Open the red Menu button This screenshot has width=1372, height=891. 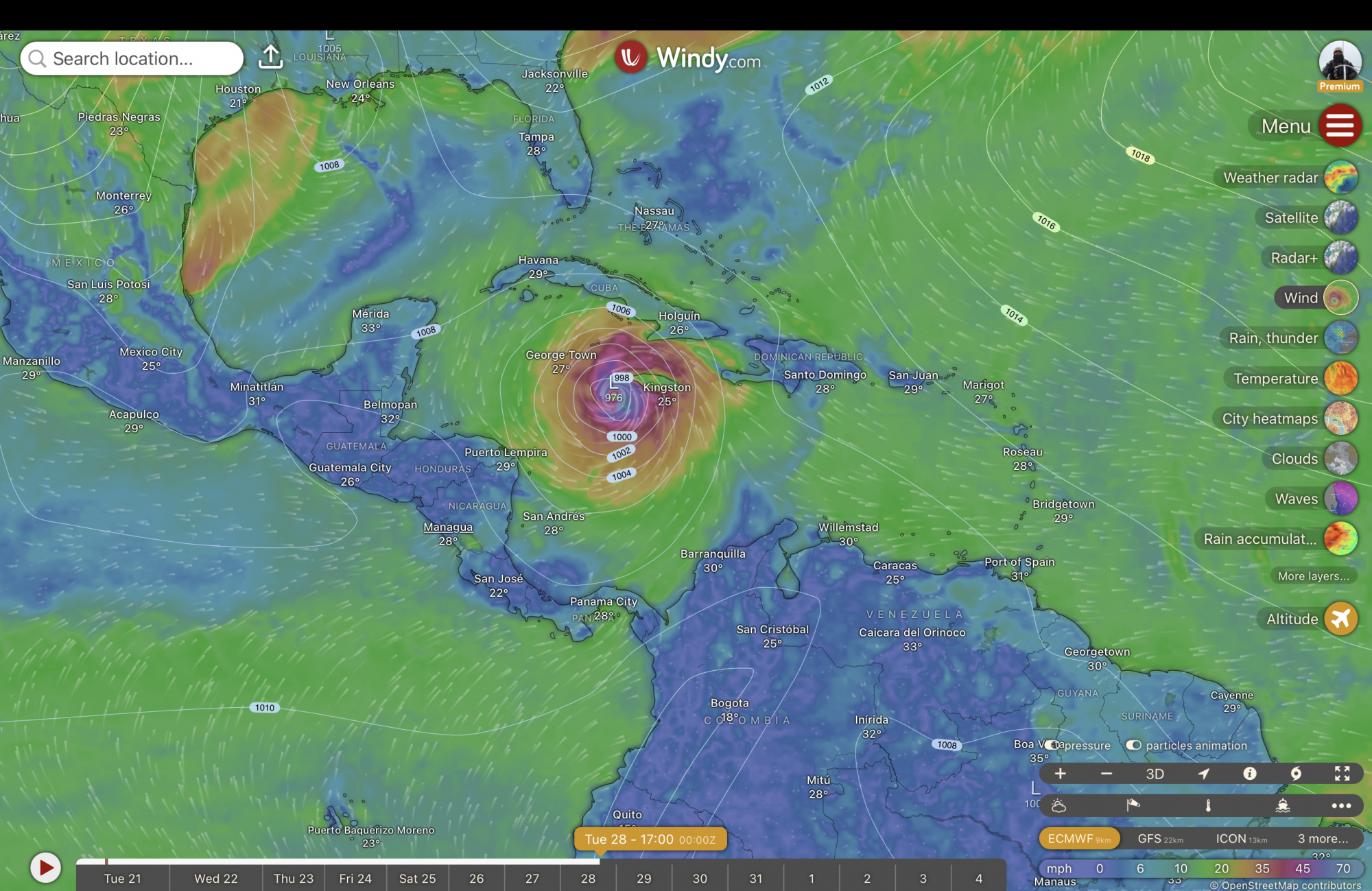[x=1339, y=126]
